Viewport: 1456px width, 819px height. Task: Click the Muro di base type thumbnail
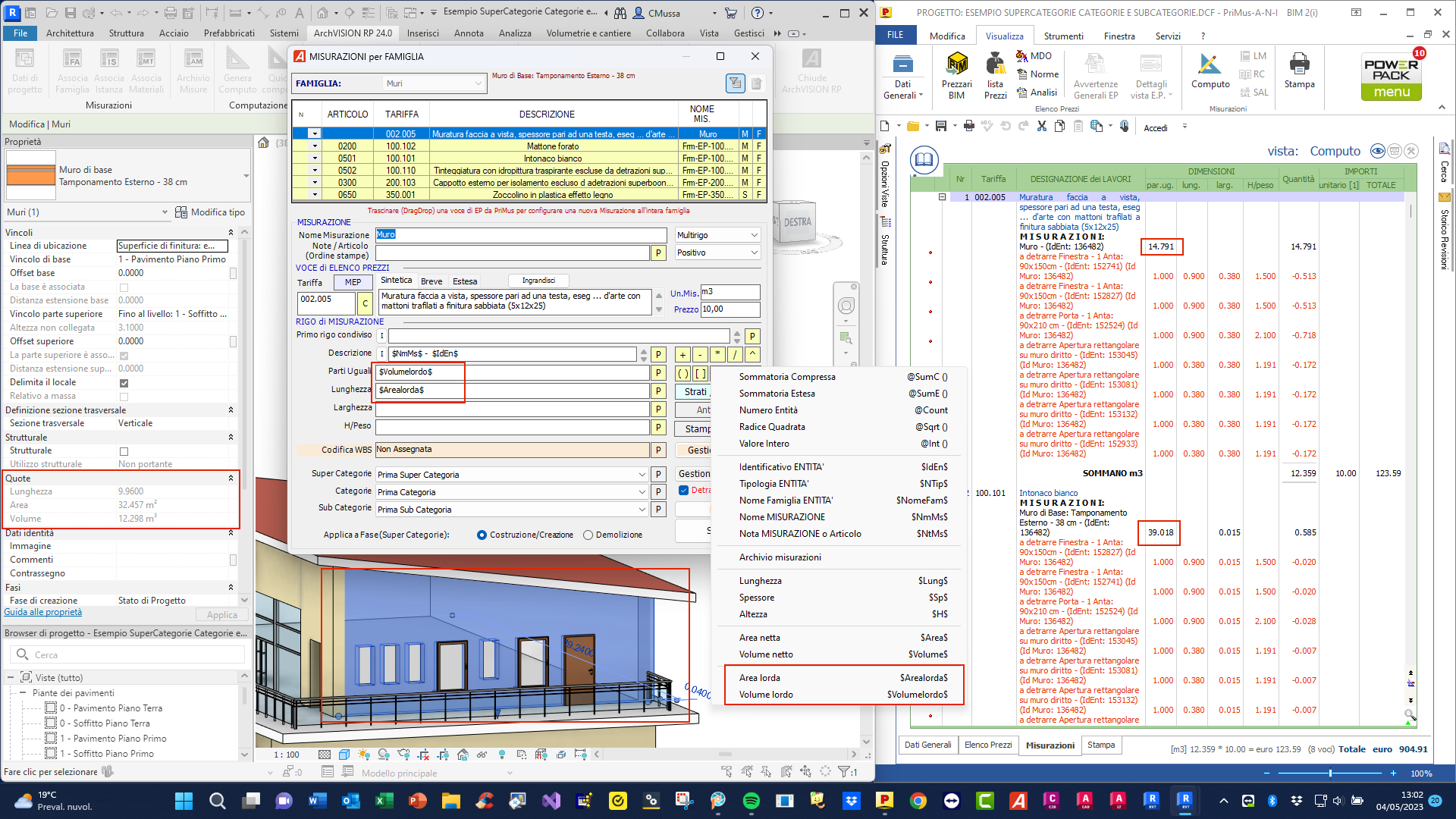pos(31,176)
